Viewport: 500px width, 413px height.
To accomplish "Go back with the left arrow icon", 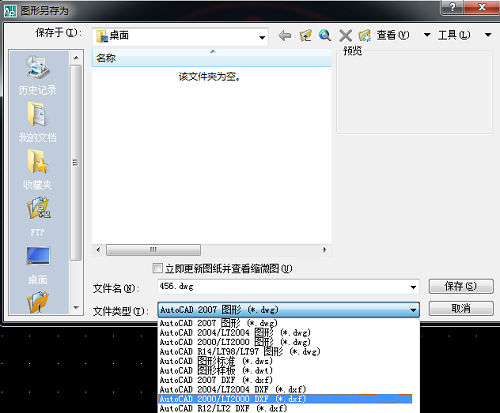I will coord(285,35).
